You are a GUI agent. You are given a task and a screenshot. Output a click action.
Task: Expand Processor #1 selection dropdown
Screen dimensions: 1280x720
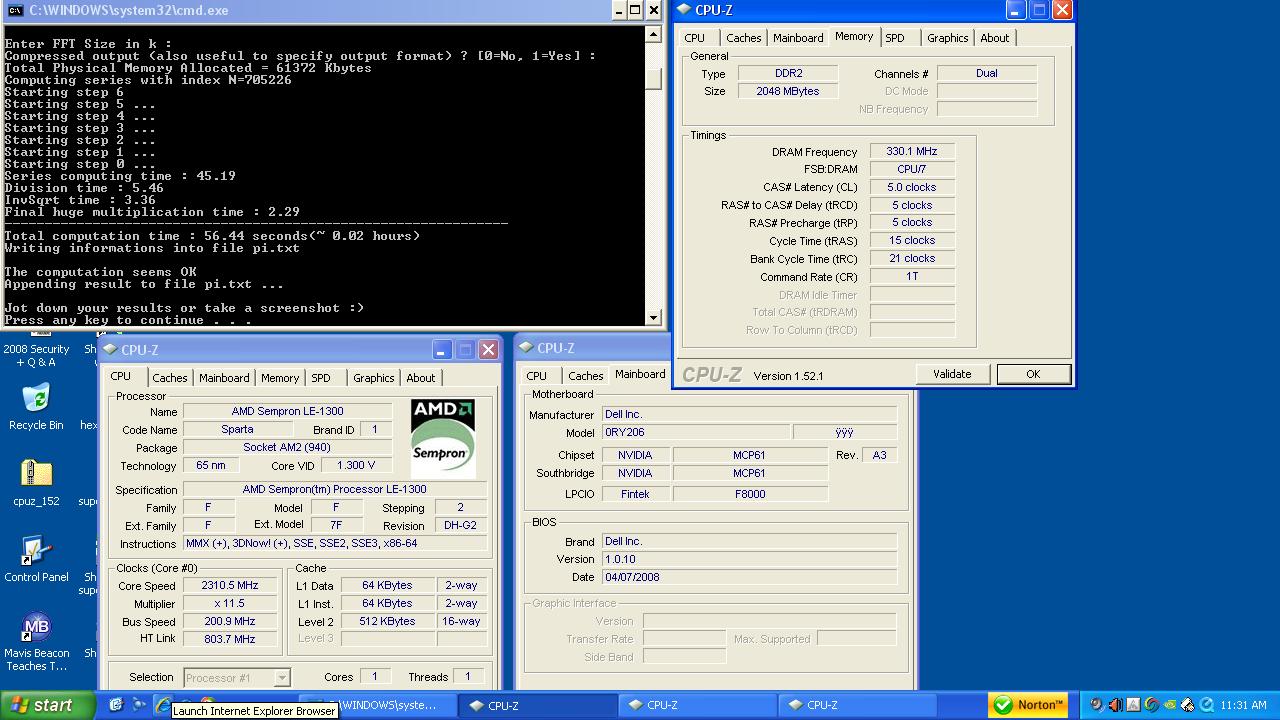(282, 677)
